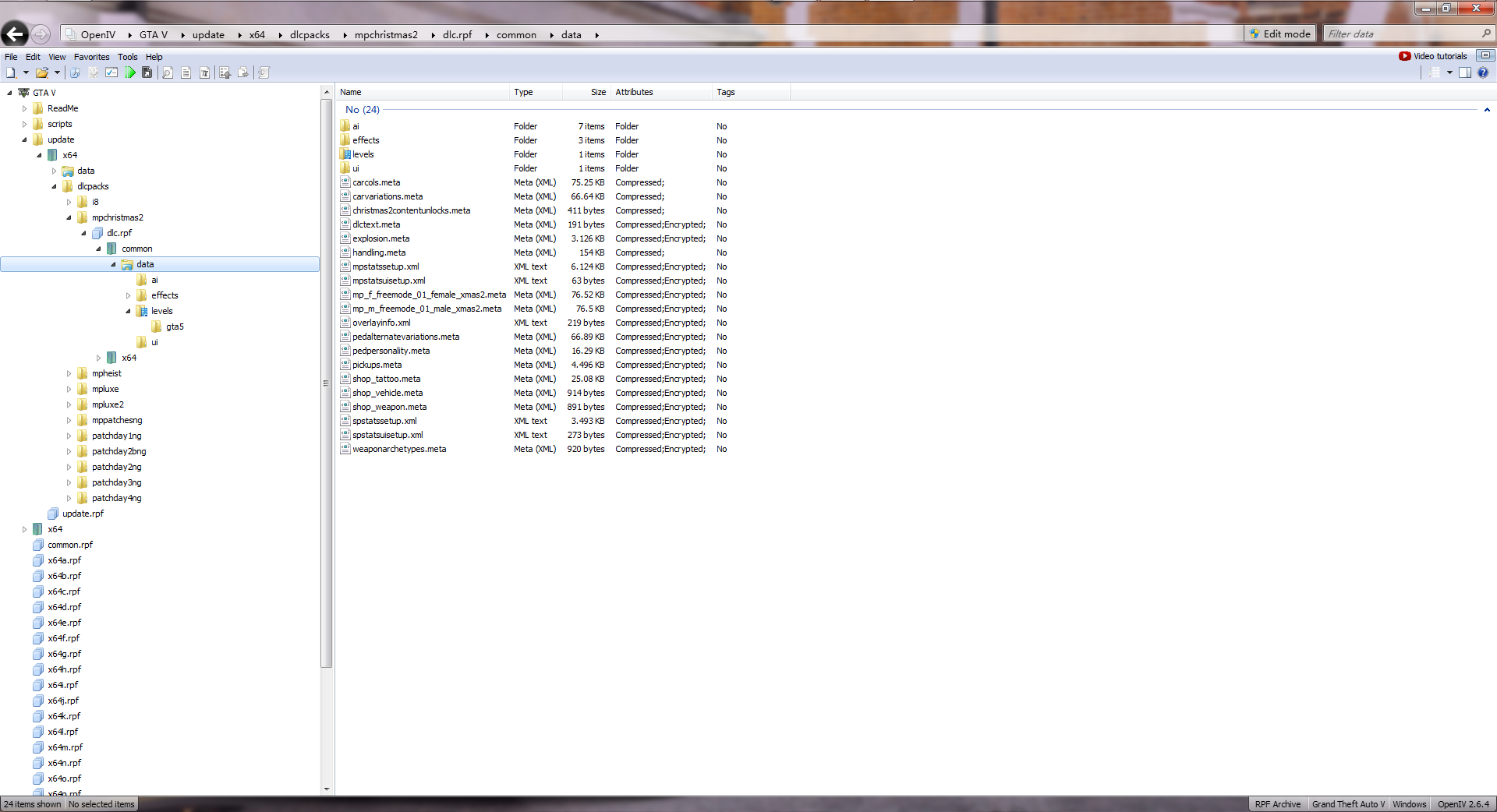Viewport: 1497px width, 812px height.
Task: Sort by the Size column header
Action: click(x=586, y=92)
